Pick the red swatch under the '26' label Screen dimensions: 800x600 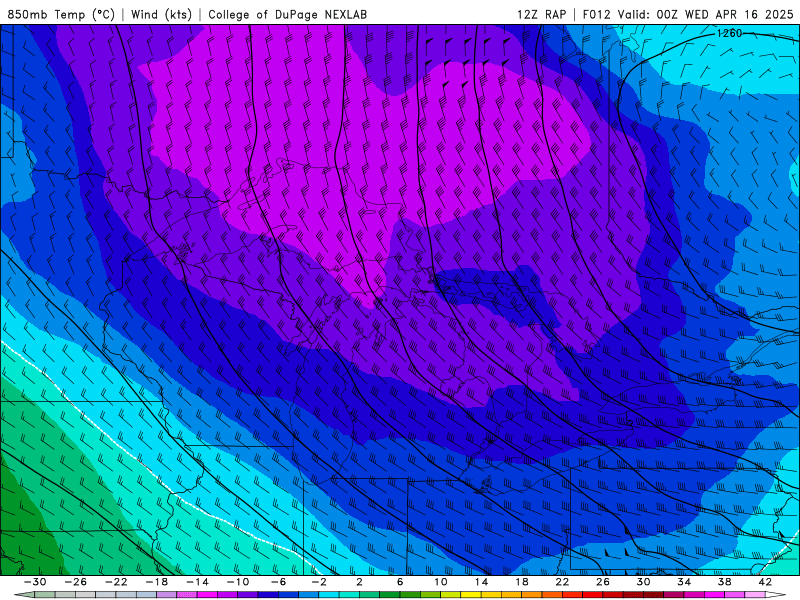click(592, 594)
